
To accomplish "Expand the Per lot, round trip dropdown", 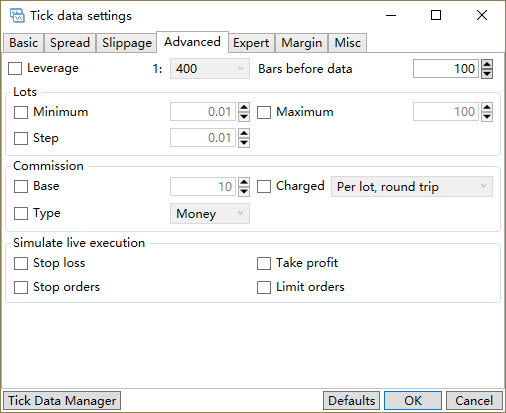I will 412,187.
